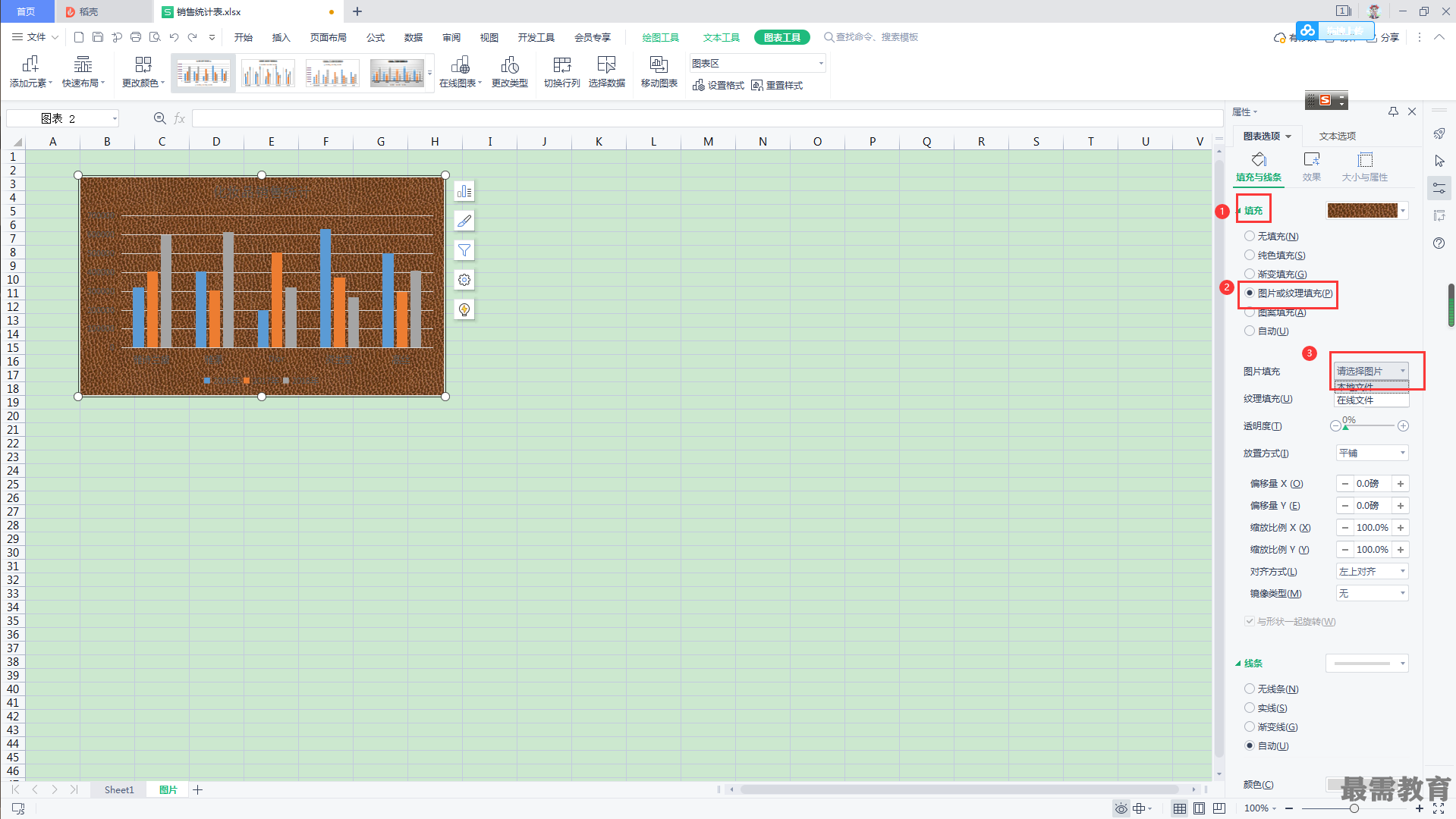
Task: Select No Line (无线条) radio button
Action: [1250, 689]
